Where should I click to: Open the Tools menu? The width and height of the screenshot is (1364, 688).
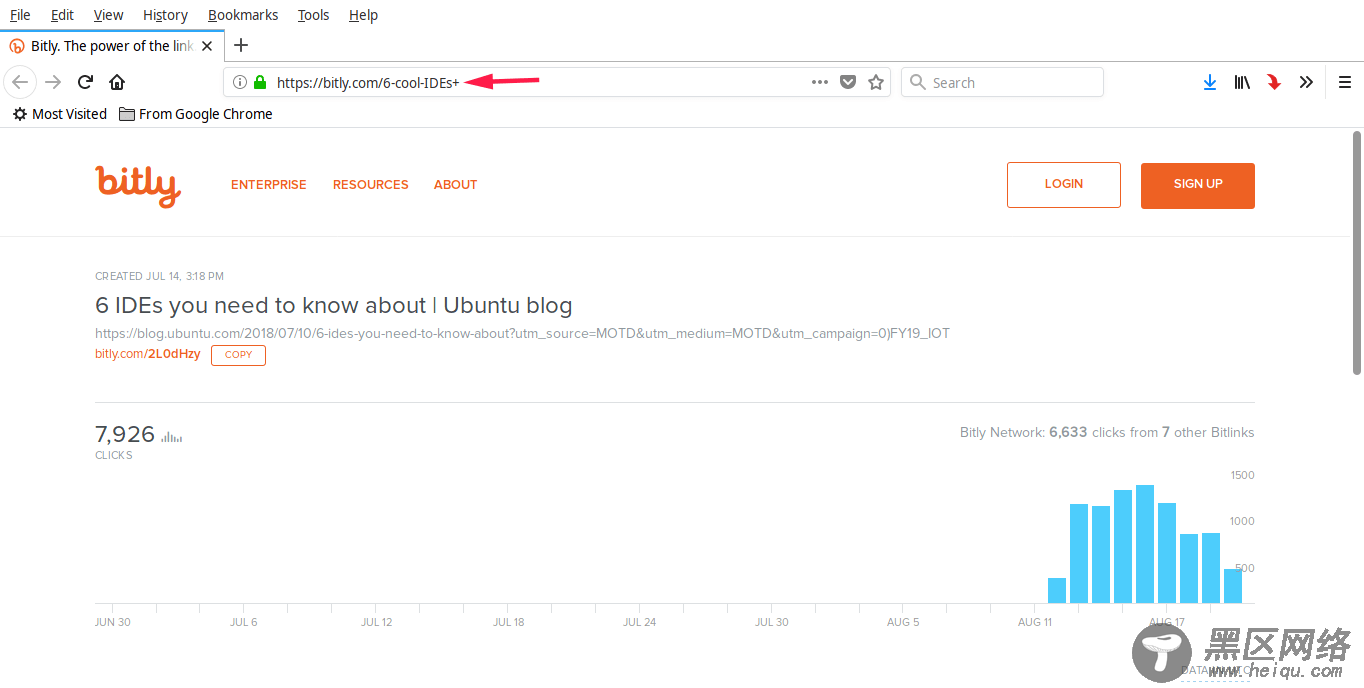[x=313, y=15]
